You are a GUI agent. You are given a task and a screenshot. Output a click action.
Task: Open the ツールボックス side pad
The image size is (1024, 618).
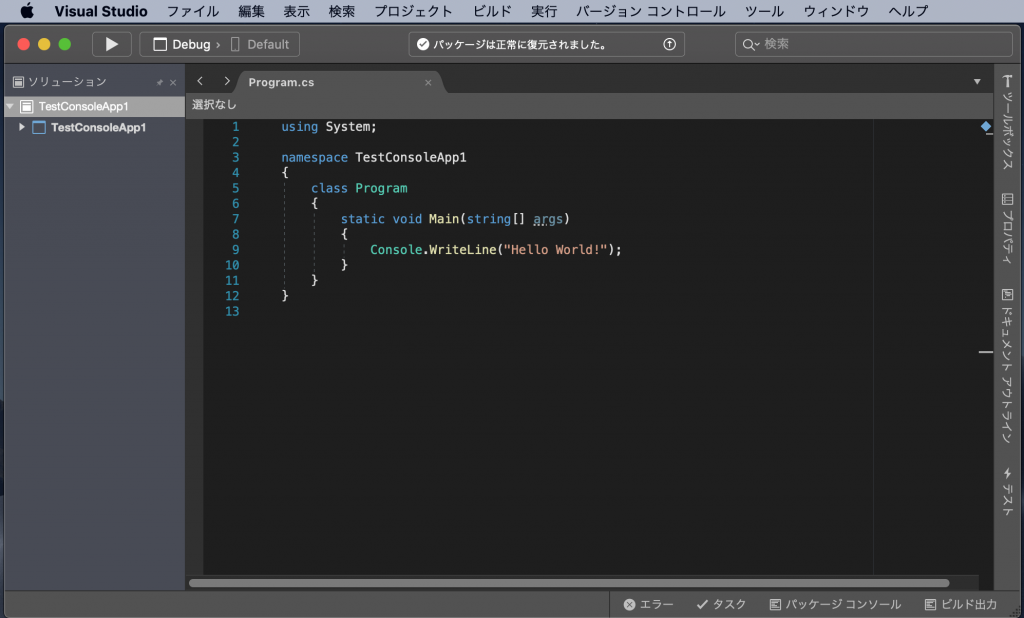(1008, 122)
